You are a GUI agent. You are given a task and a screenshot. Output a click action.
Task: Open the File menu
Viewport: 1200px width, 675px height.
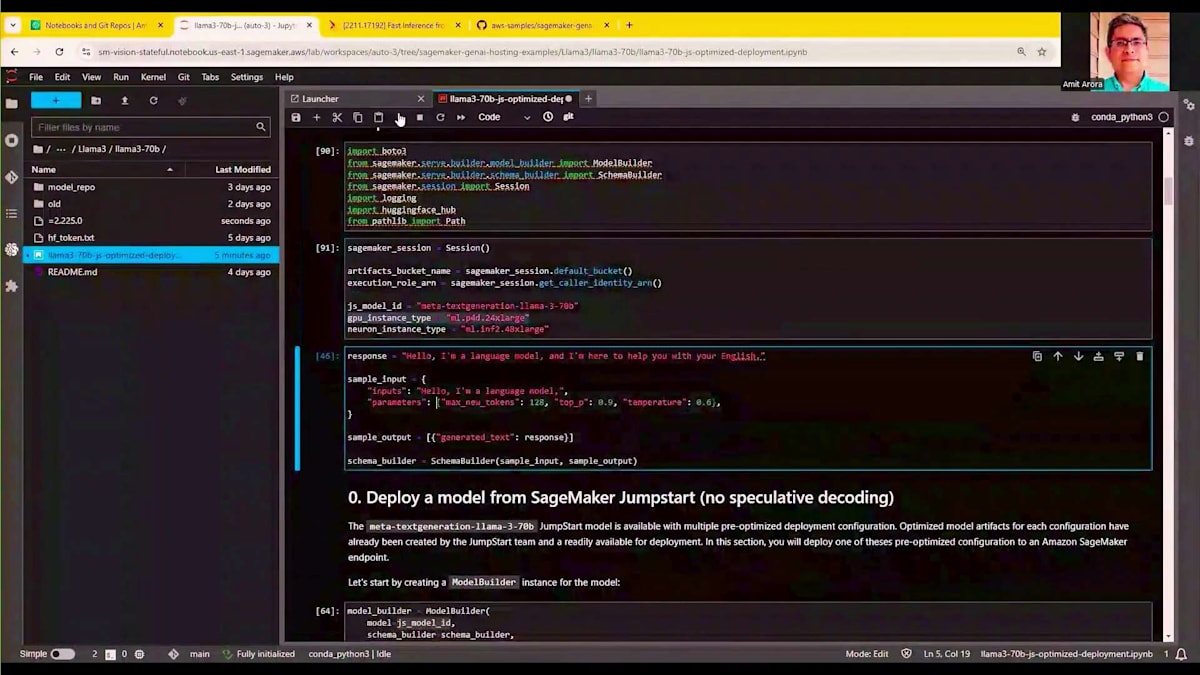coord(36,77)
